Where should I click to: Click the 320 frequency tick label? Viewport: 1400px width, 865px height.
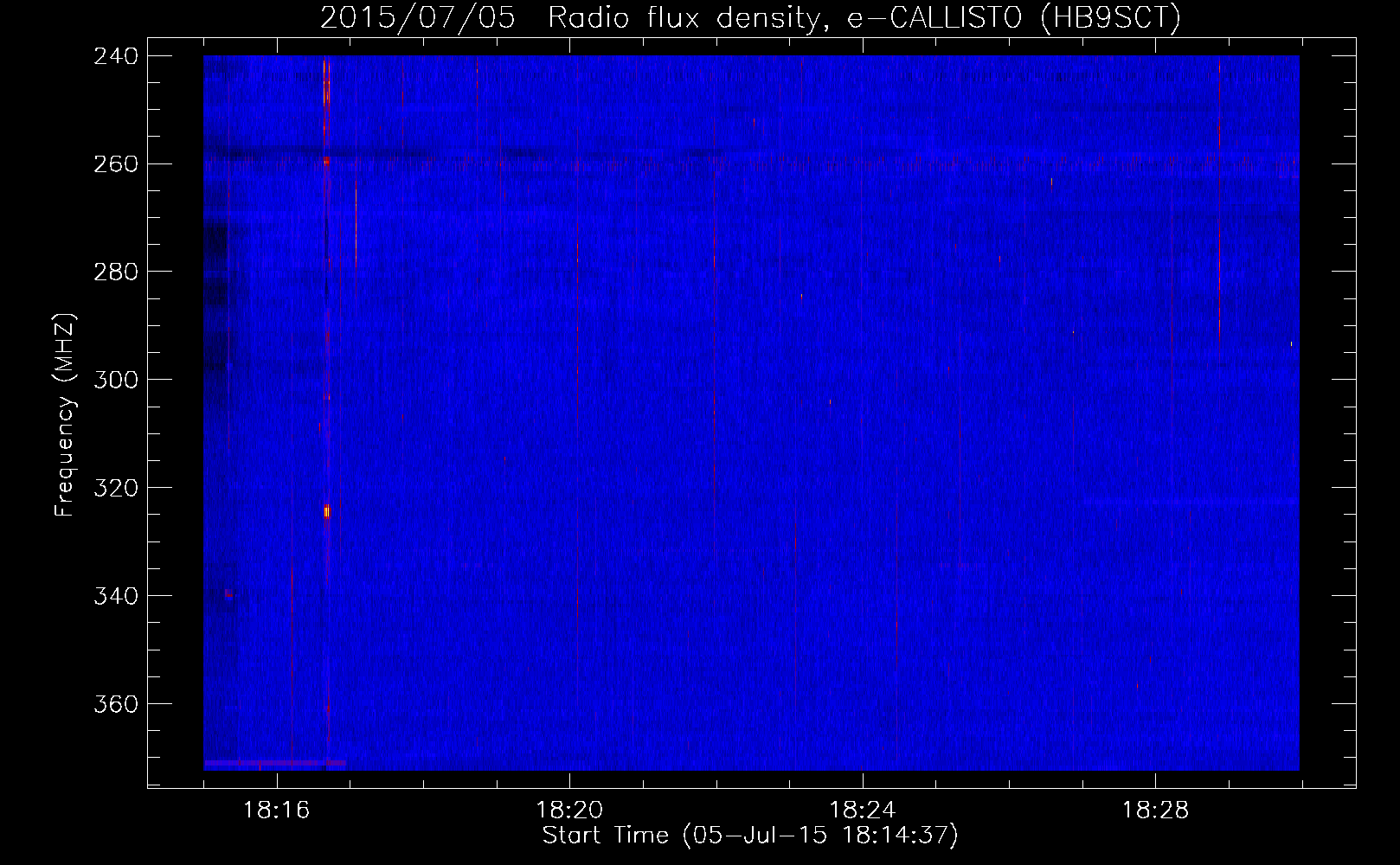[x=116, y=488]
